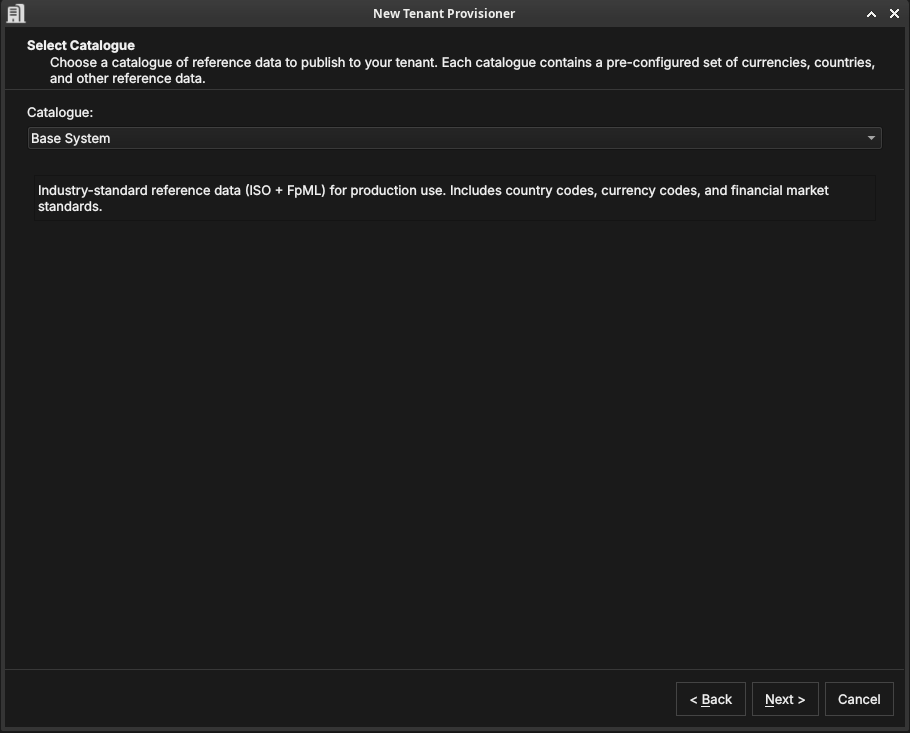Go back with the < Back button
Screen dimensions: 910x733
pyautogui.click(x=710, y=699)
